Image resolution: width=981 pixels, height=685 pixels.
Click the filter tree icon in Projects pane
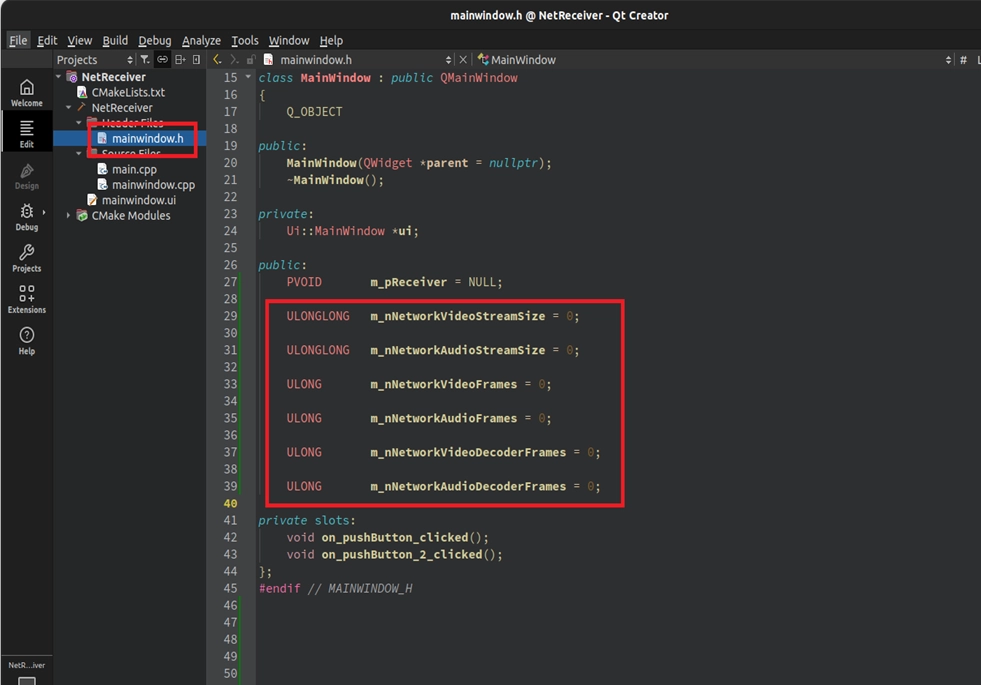click(145, 59)
